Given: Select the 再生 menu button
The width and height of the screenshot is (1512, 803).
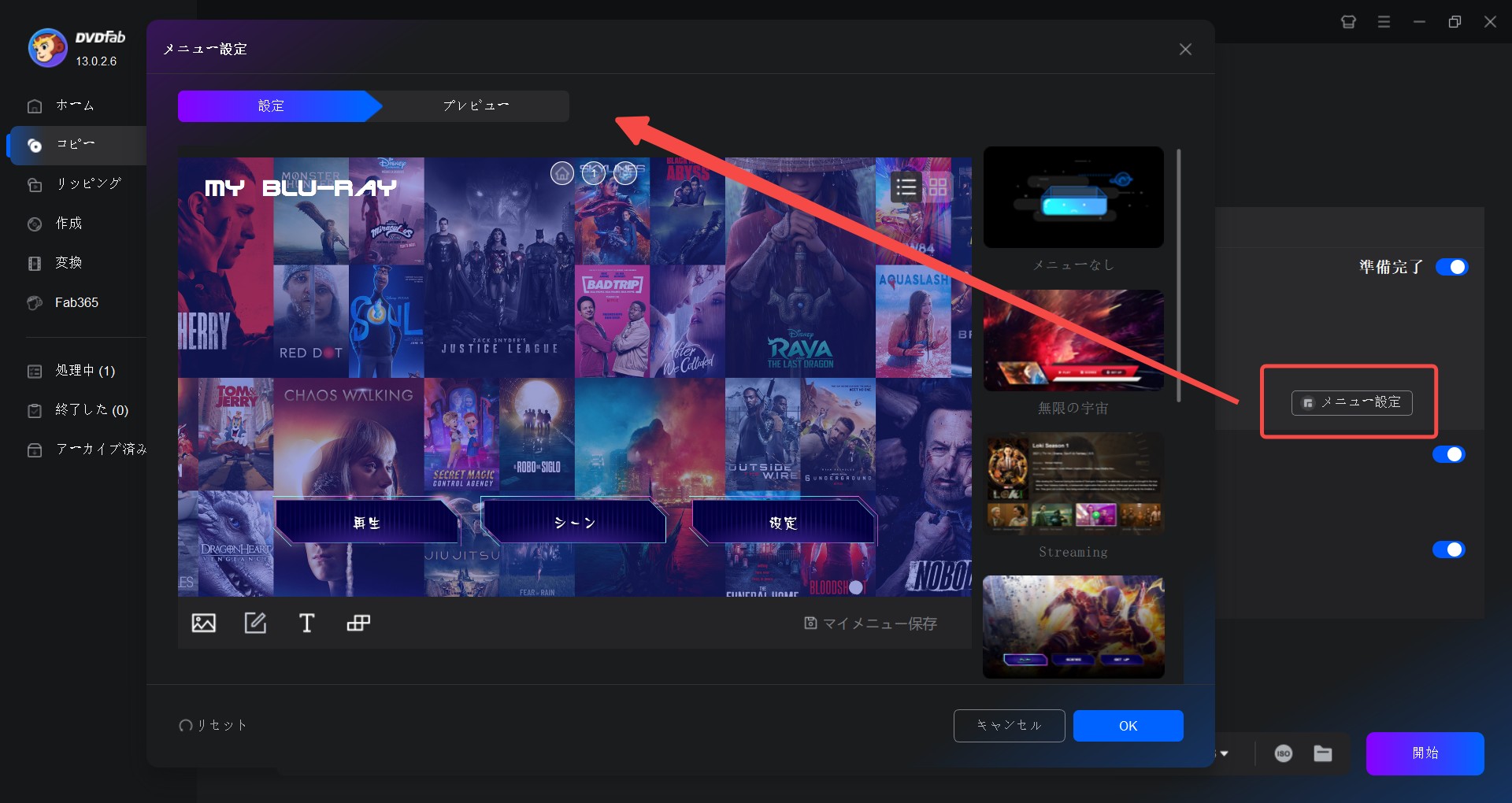Looking at the screenshot, I should [367, 522].
